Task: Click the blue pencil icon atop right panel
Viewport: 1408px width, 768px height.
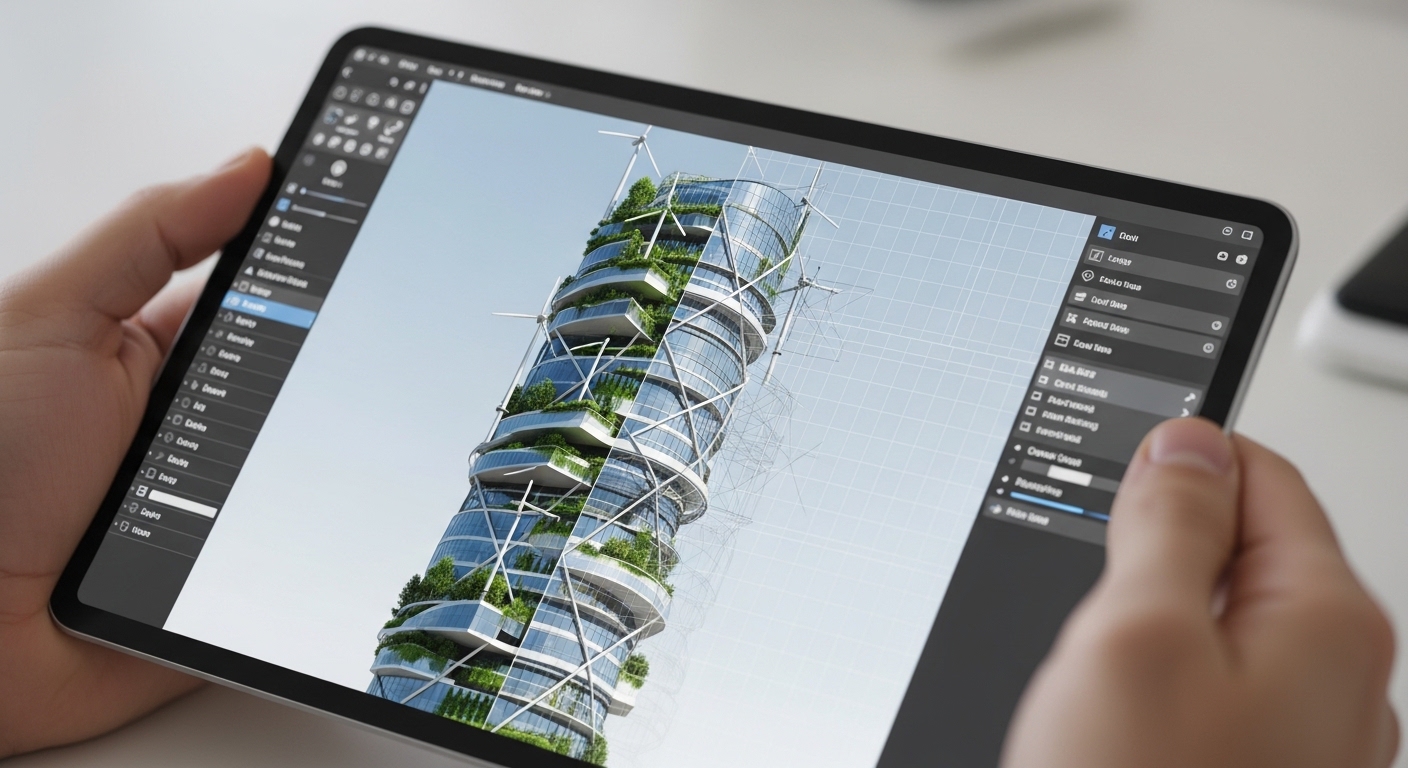Action: [x=1105, y=232]
